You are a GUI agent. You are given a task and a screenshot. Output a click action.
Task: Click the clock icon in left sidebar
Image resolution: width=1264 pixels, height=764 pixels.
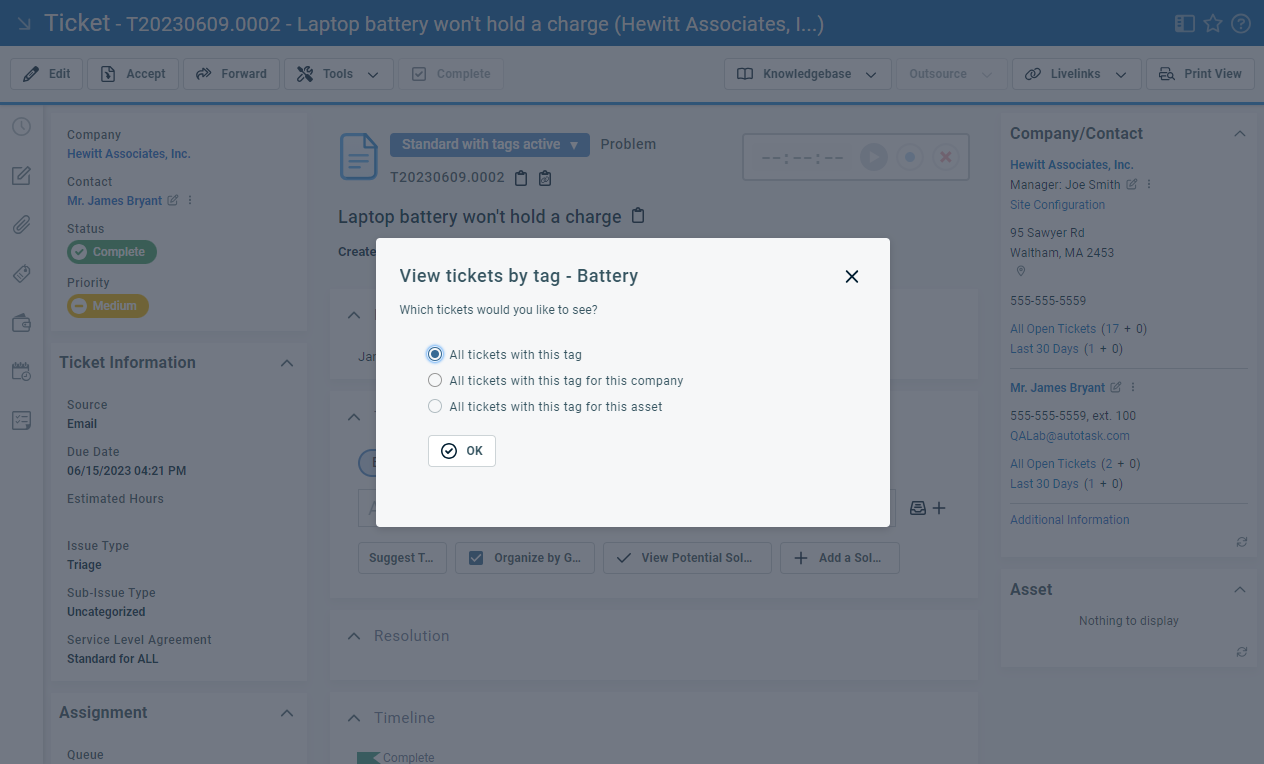[21, 127]
